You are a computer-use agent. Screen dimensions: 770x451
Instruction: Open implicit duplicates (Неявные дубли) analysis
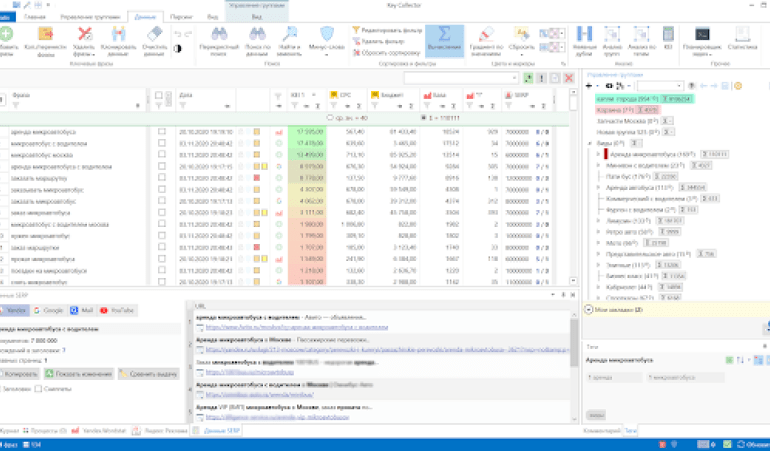tap(584, 41)
